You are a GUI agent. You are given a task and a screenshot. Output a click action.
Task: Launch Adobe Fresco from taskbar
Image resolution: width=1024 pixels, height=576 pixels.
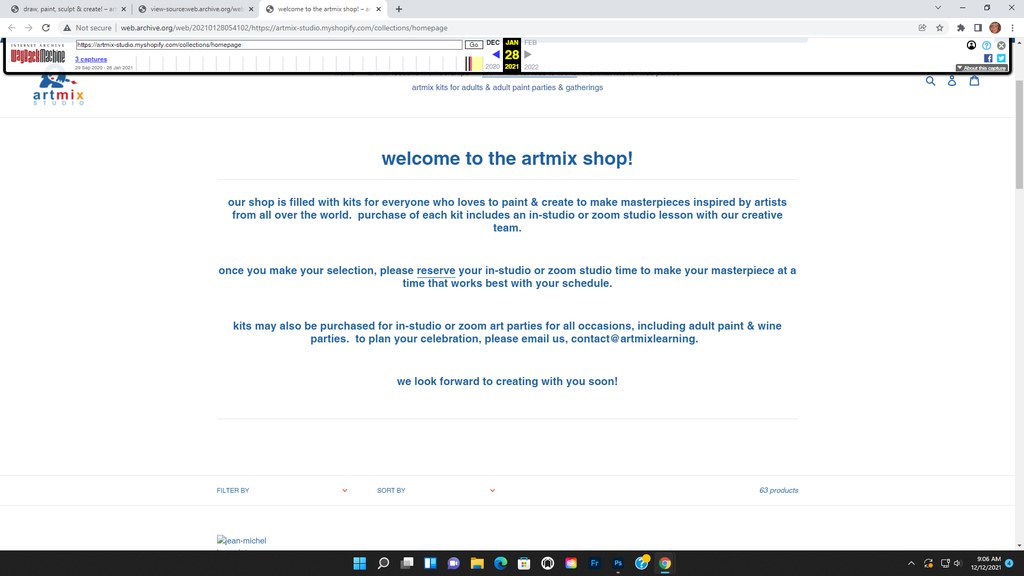point(594,563)
